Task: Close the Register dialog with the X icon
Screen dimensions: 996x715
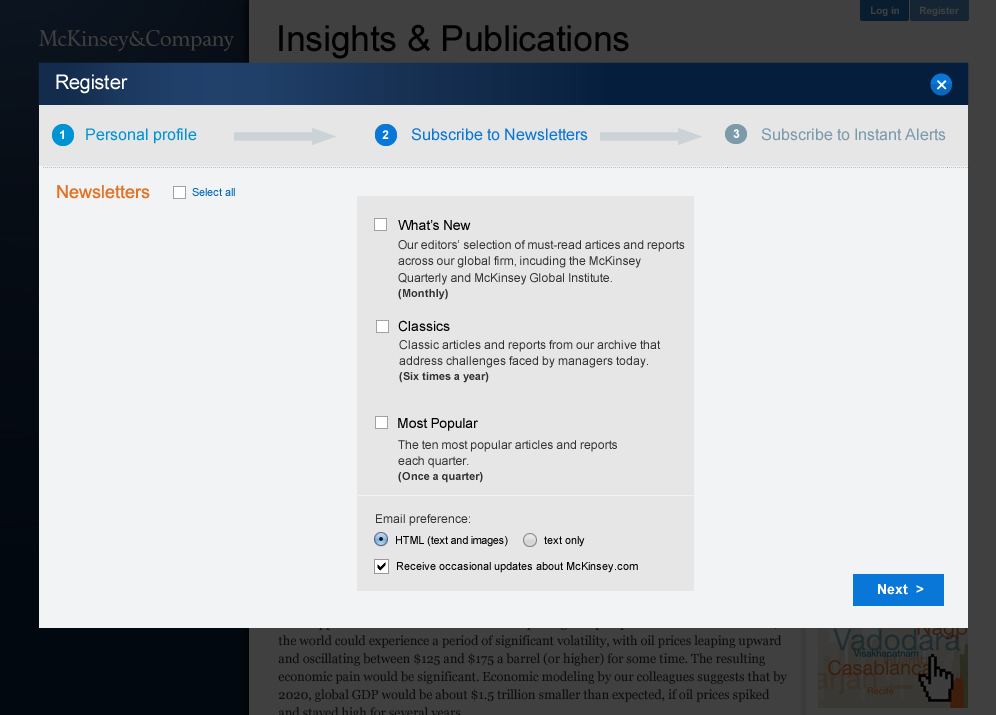Action: [941, 84]
